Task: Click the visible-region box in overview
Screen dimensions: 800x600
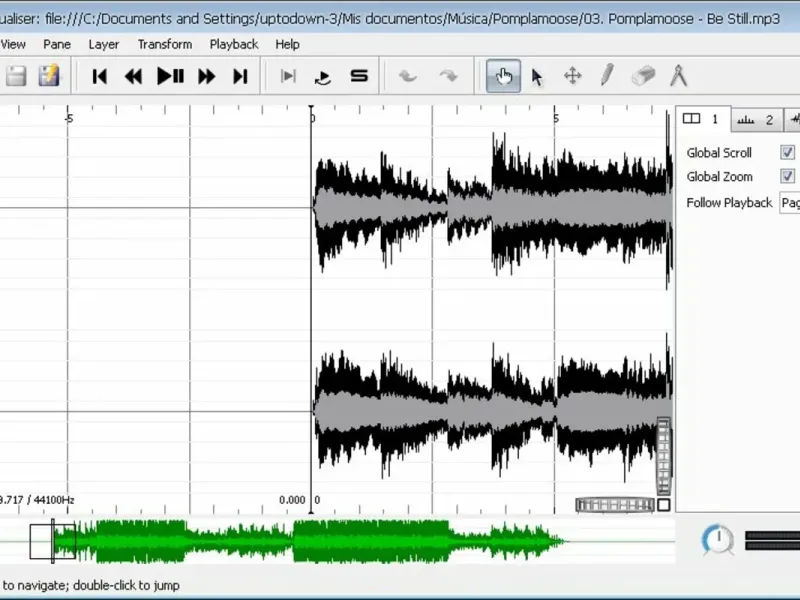Action: pos(53,541)
